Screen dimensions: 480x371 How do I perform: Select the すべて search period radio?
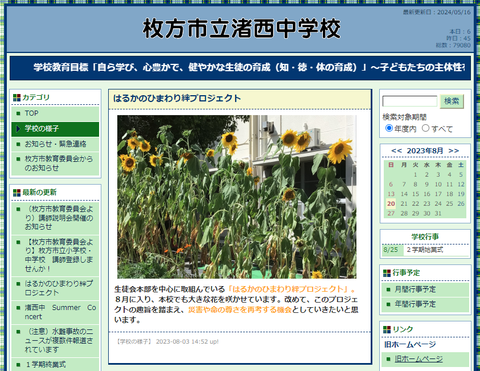426,128
